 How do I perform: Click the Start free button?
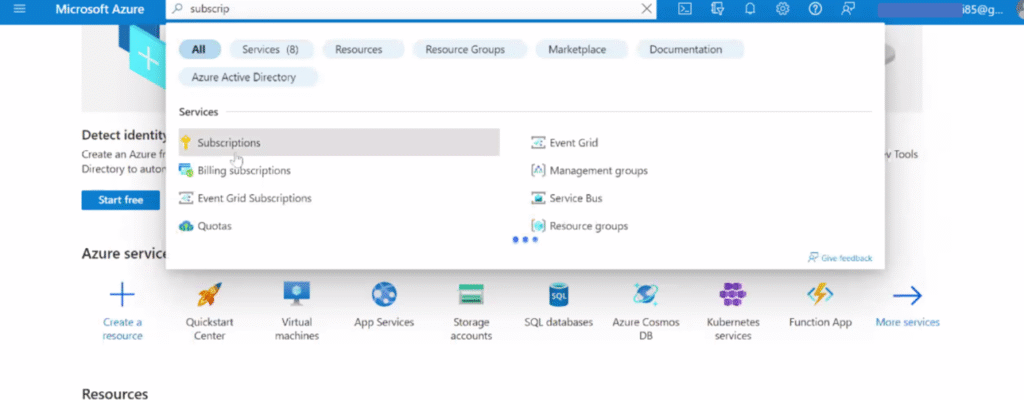pos(121,200)
